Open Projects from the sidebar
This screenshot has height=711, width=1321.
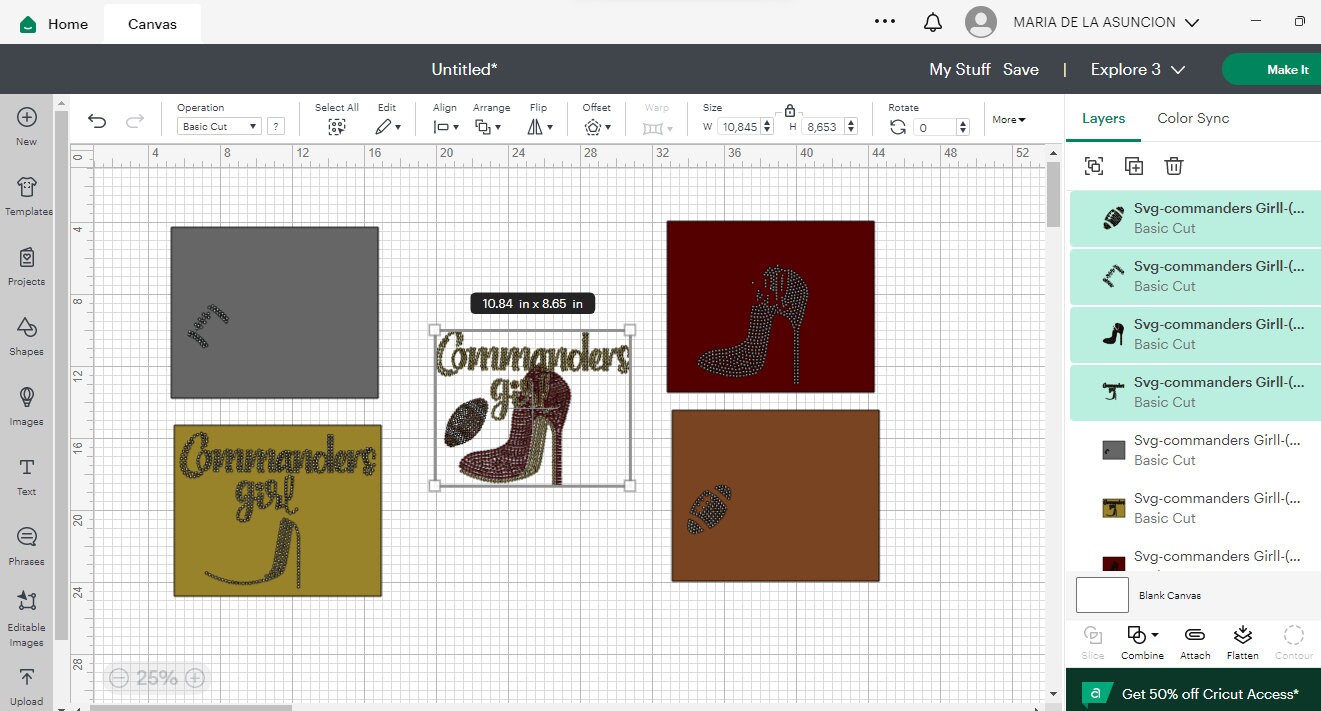pos(27,266)
